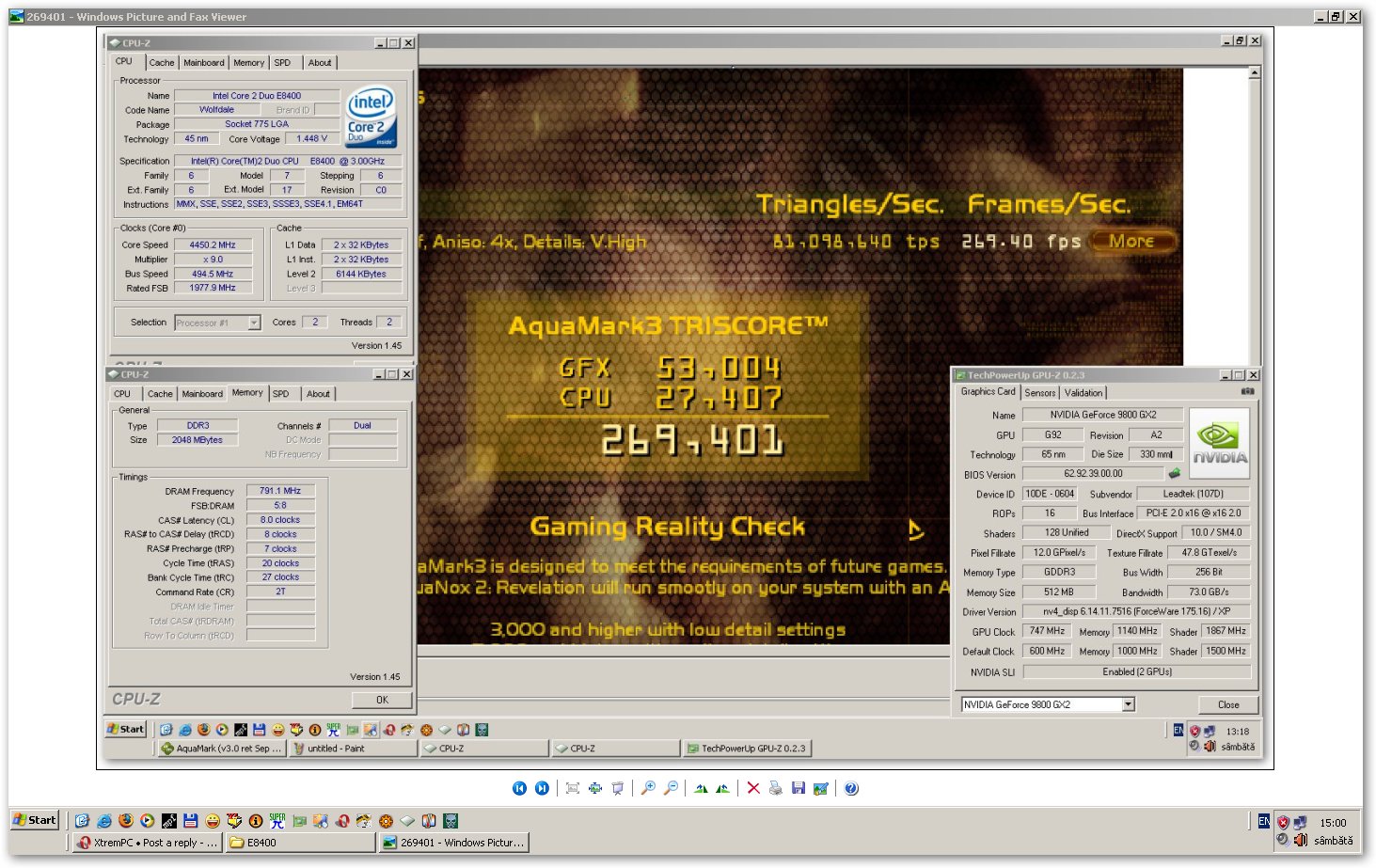This screenshot has height=868, width=1376.
Task: Click the Zoom Out magnifier icon
Action: (x=671, y=788)
